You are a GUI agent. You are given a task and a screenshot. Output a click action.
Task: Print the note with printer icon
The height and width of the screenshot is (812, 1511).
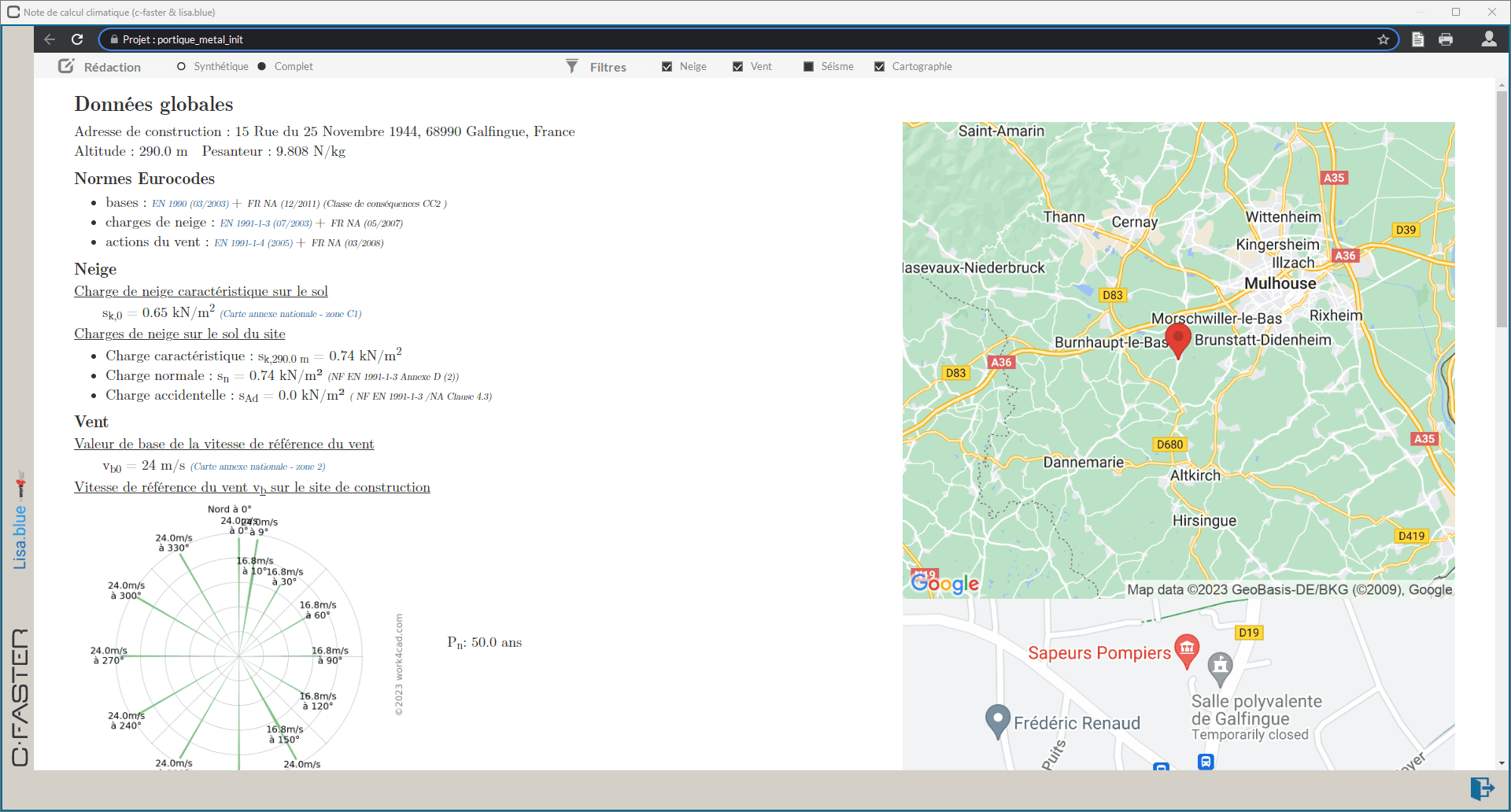click(1446, 39)
